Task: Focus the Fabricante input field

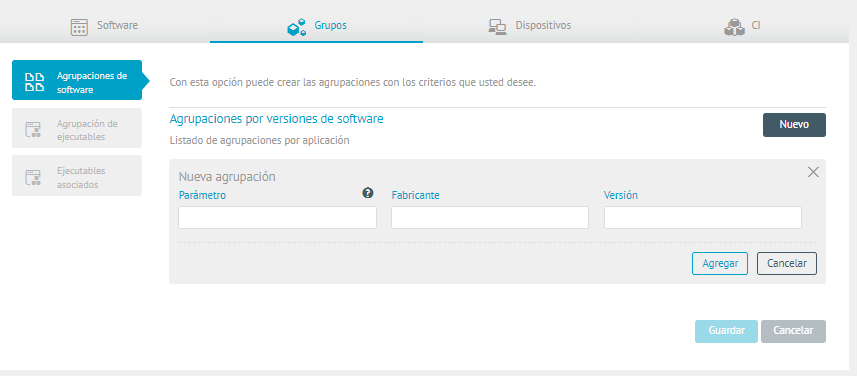Action: coord(490,218)
